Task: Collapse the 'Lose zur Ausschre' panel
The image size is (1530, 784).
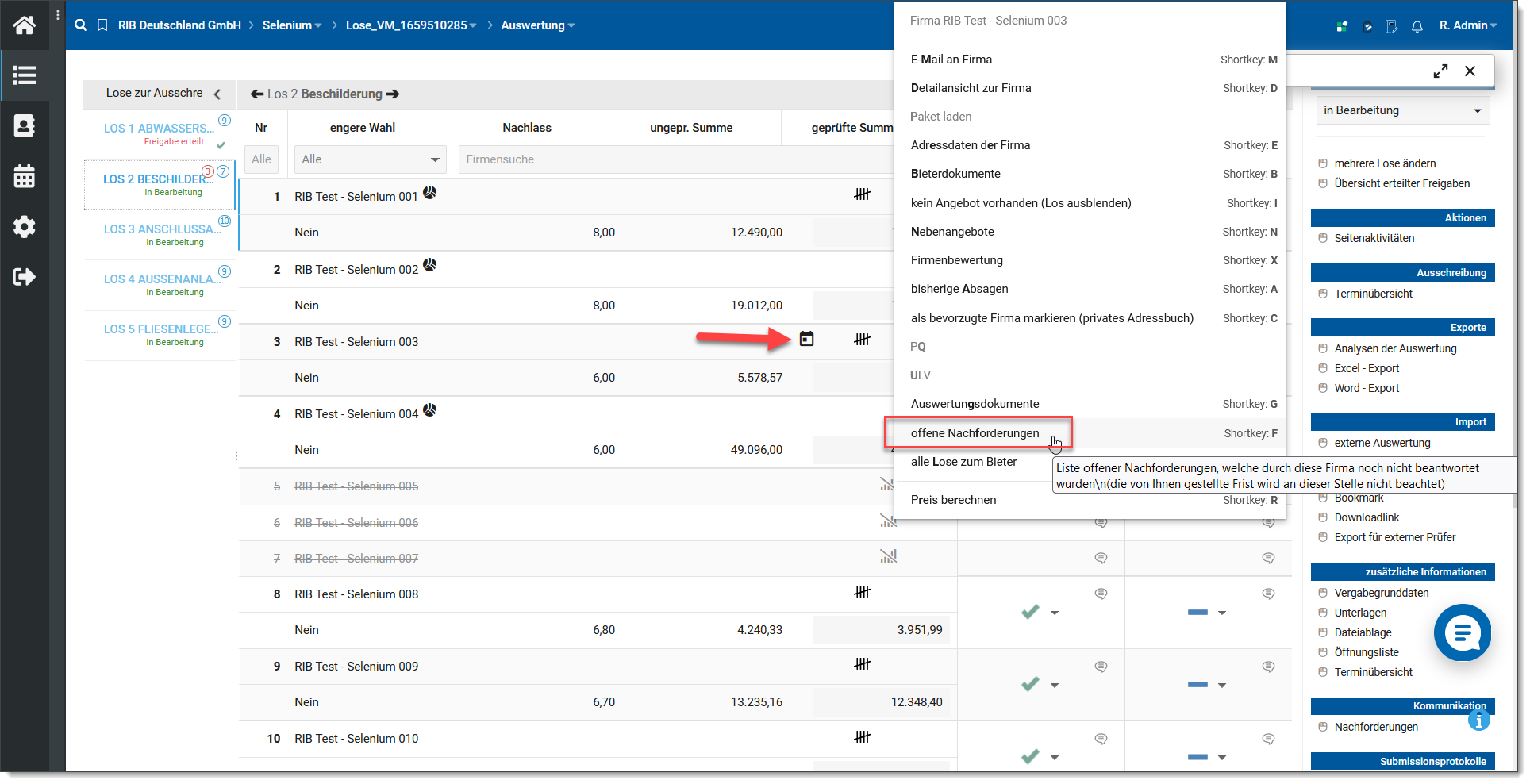Action: [217, 94]
